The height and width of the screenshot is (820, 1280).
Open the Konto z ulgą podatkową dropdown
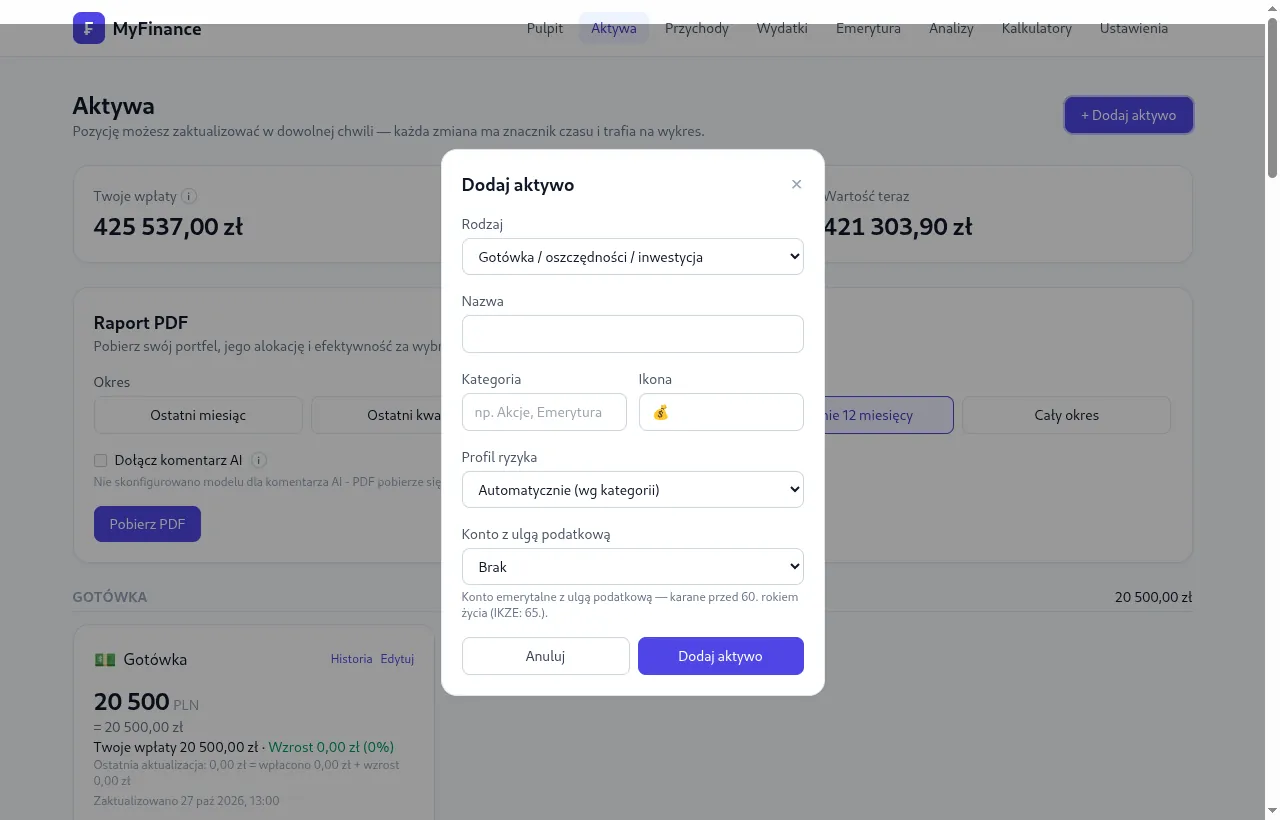[633, 567]
